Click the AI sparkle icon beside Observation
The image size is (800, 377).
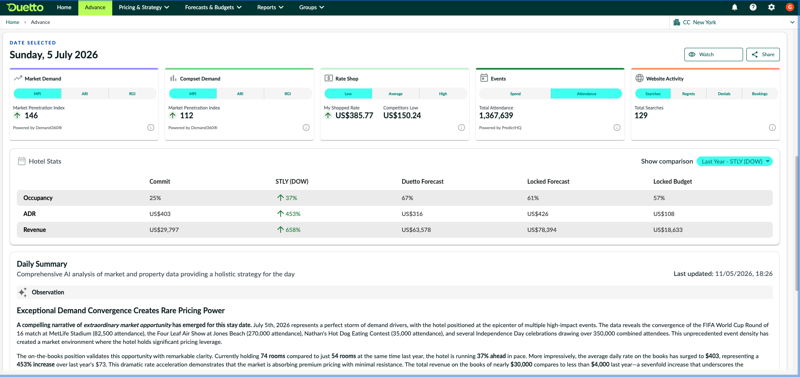pos(22,292)
